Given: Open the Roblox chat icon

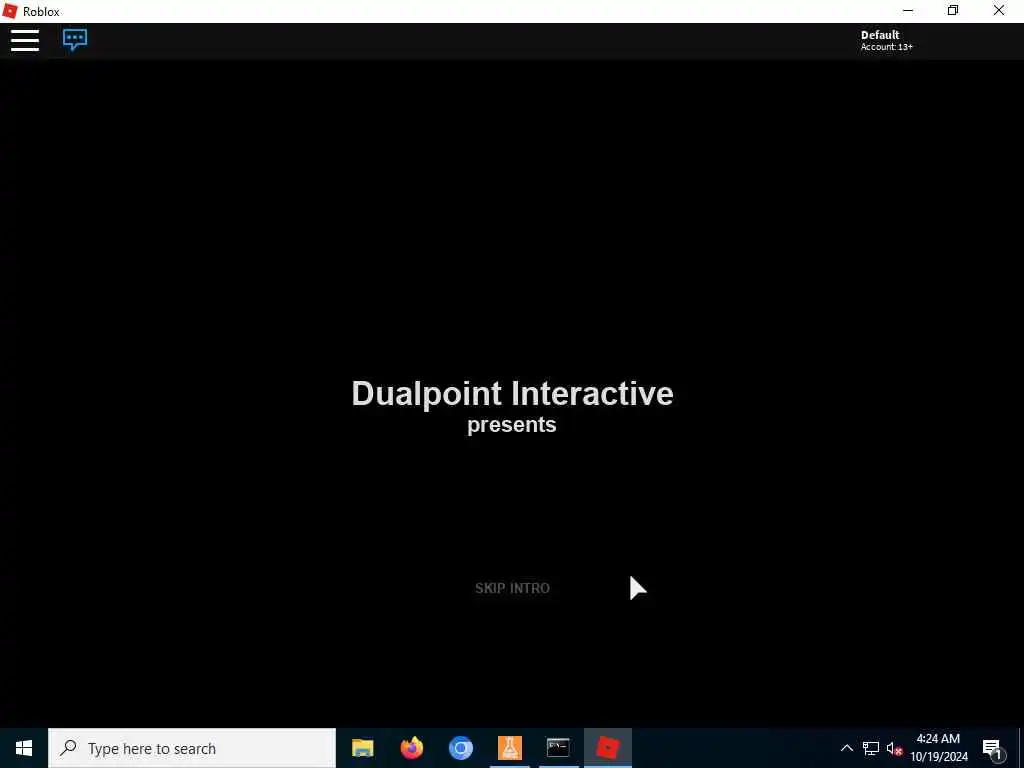Looking at the screenshot, I should point(75,40).
